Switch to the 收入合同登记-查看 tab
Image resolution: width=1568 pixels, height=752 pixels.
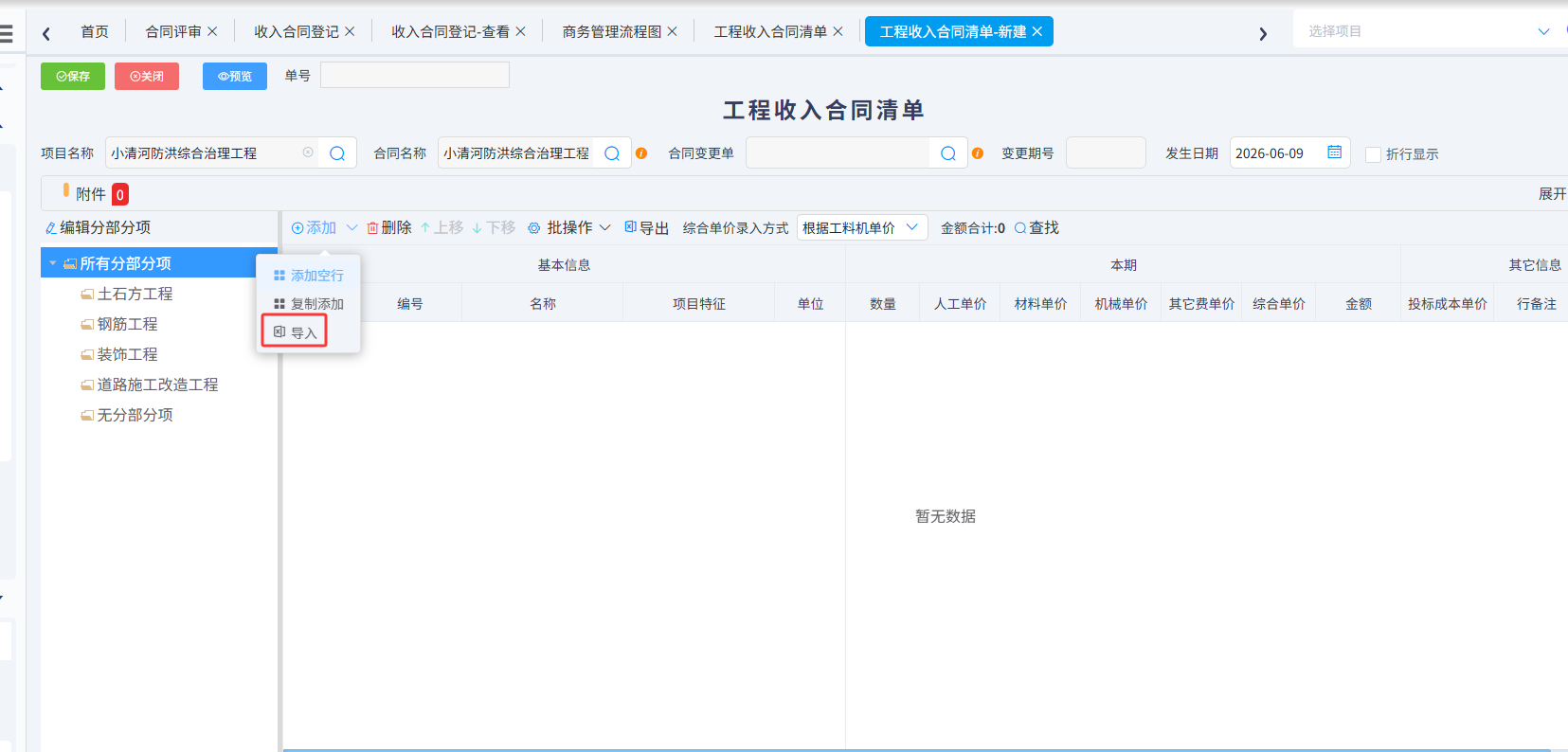pyautogui.click(x=450, y=31)
